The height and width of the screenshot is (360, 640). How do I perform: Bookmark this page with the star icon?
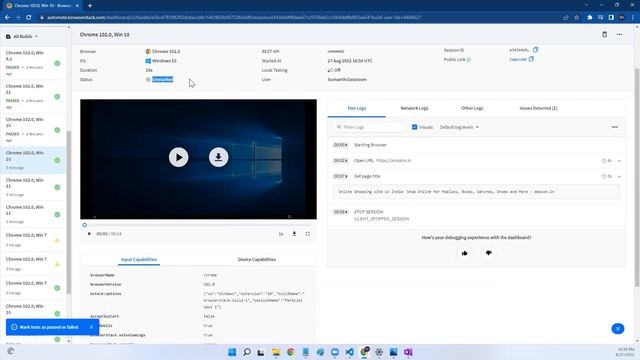[576, 18]
